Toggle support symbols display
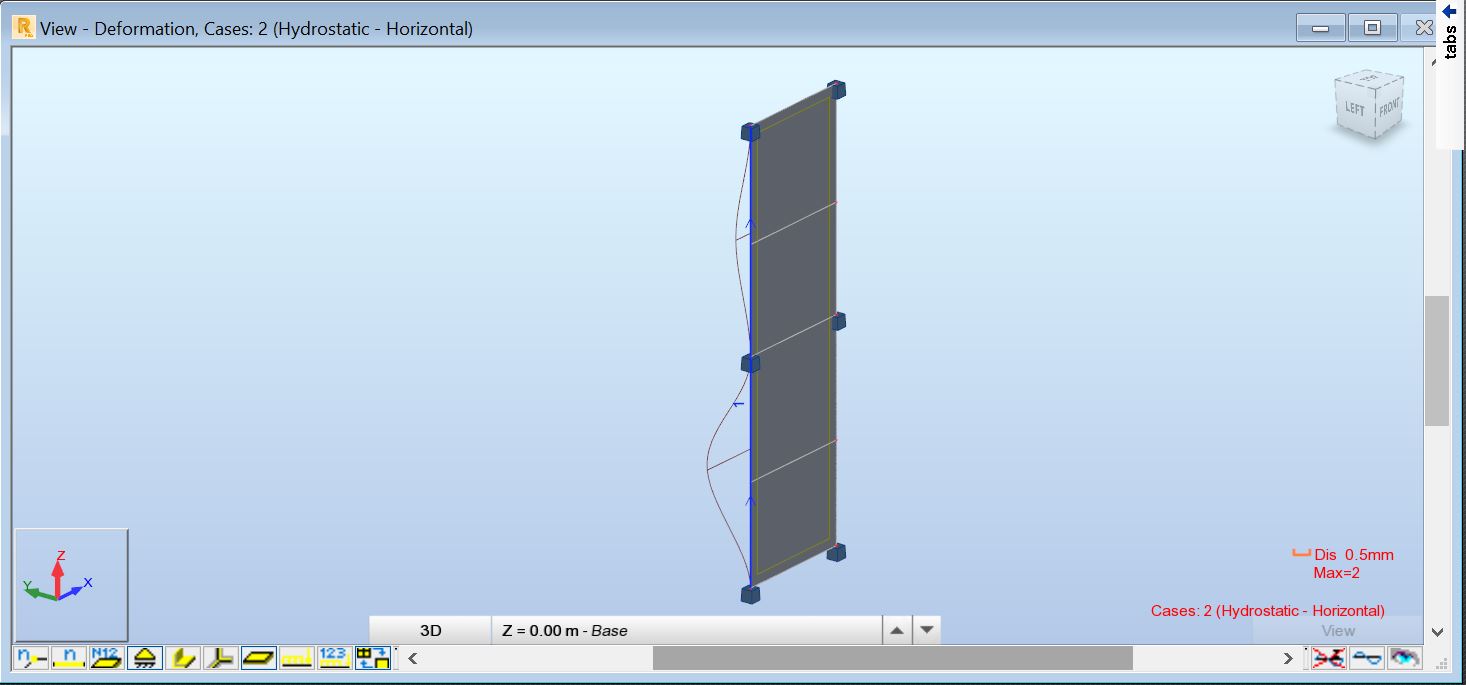 pyautogui.click(x=145, y=658)
